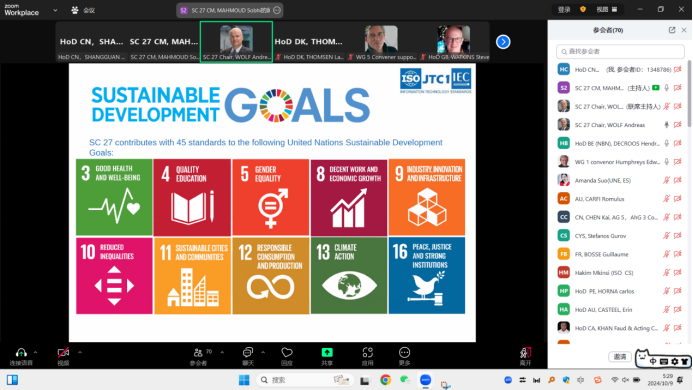Click the sign-in button in title bar
Screen dimensions: 693x390
pos(564,9)
